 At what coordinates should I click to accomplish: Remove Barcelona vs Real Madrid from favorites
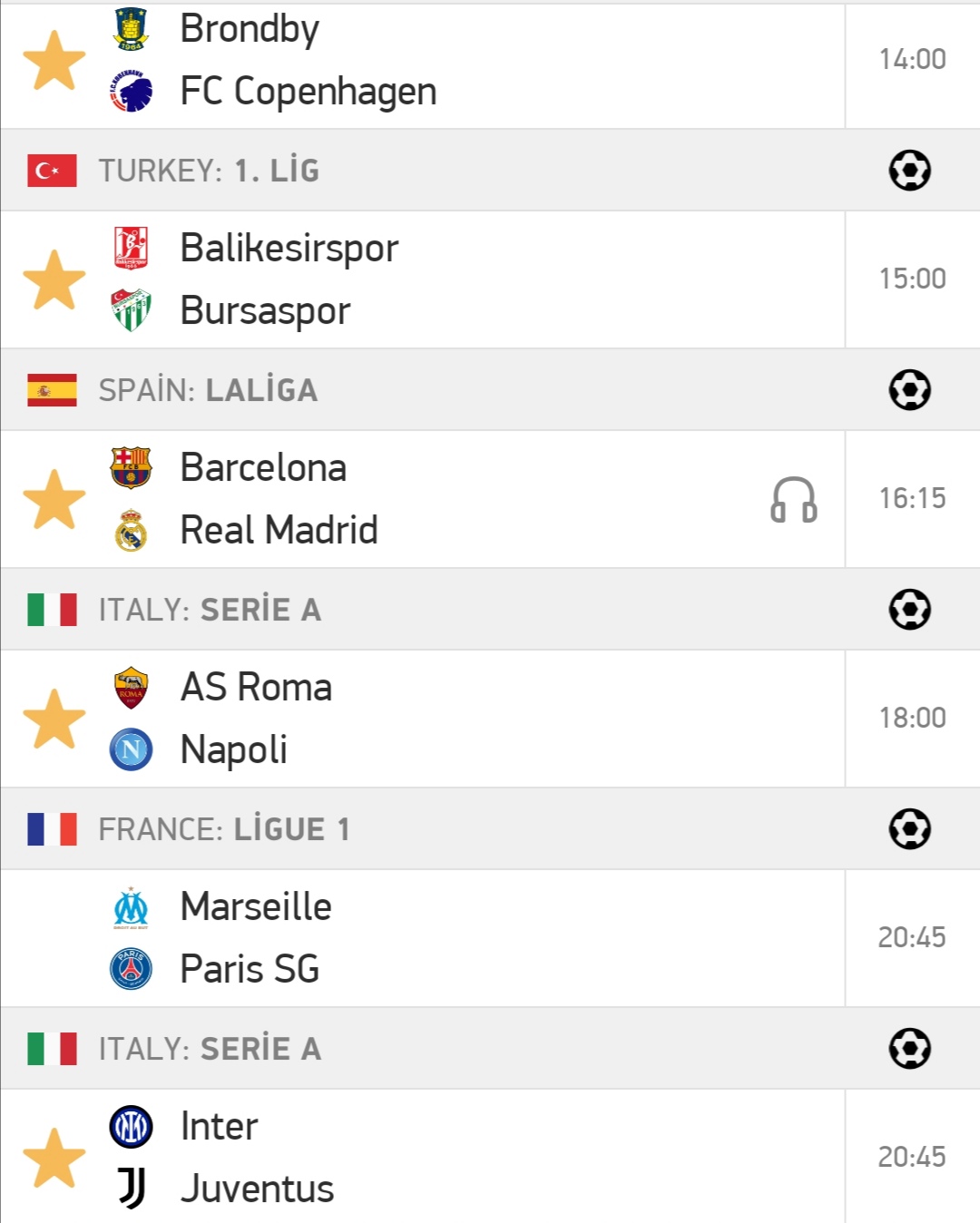coord(54,499)
